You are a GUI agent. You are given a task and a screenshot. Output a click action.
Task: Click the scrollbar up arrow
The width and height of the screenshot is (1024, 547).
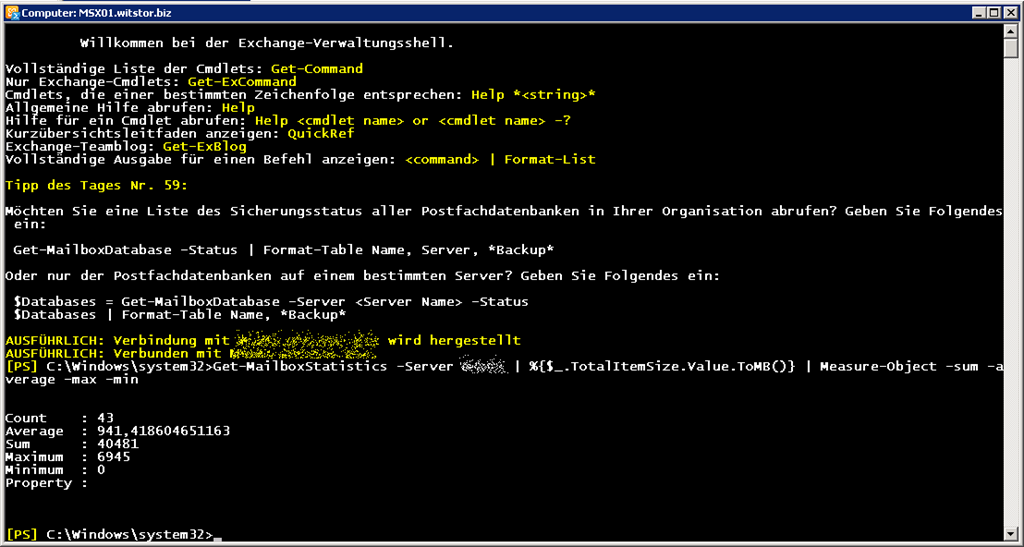pyautogui.click(x=1010, y=30)
